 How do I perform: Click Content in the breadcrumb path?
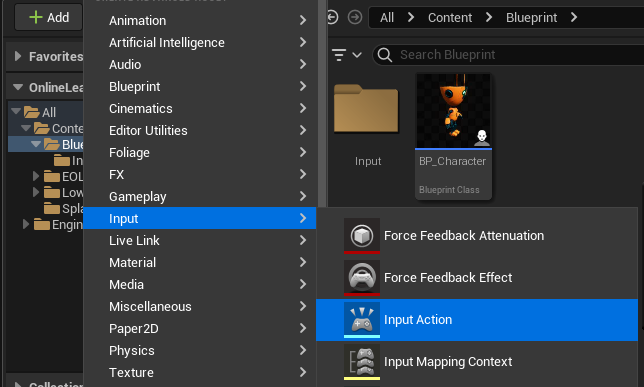click(x=450, y=18)
